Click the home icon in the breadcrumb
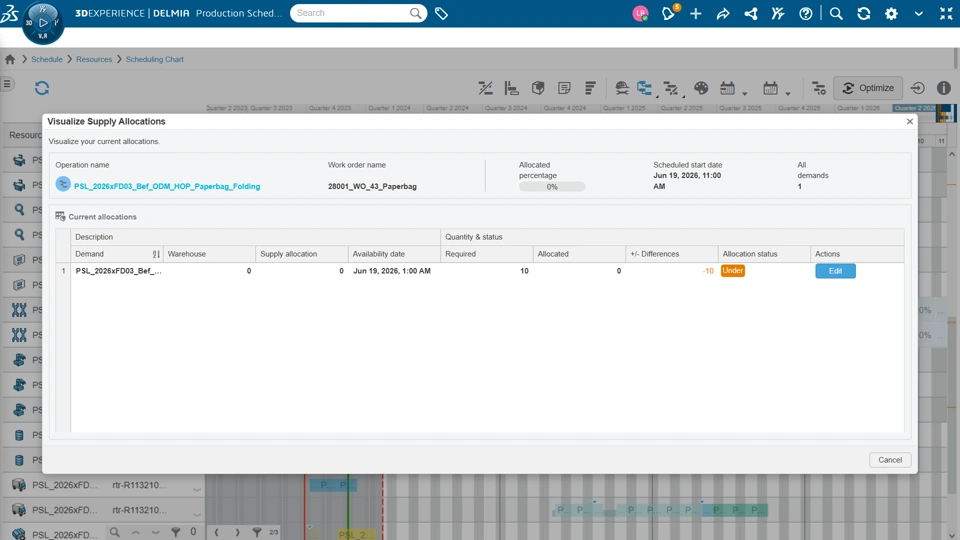This screenshot has height=540, width=960. click(x=10, y=59)
